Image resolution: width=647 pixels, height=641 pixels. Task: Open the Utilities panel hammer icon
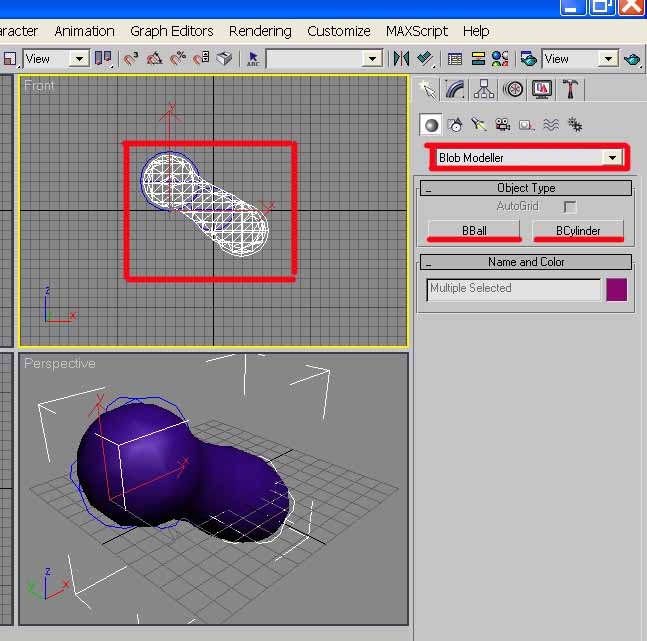pos(570,90)
